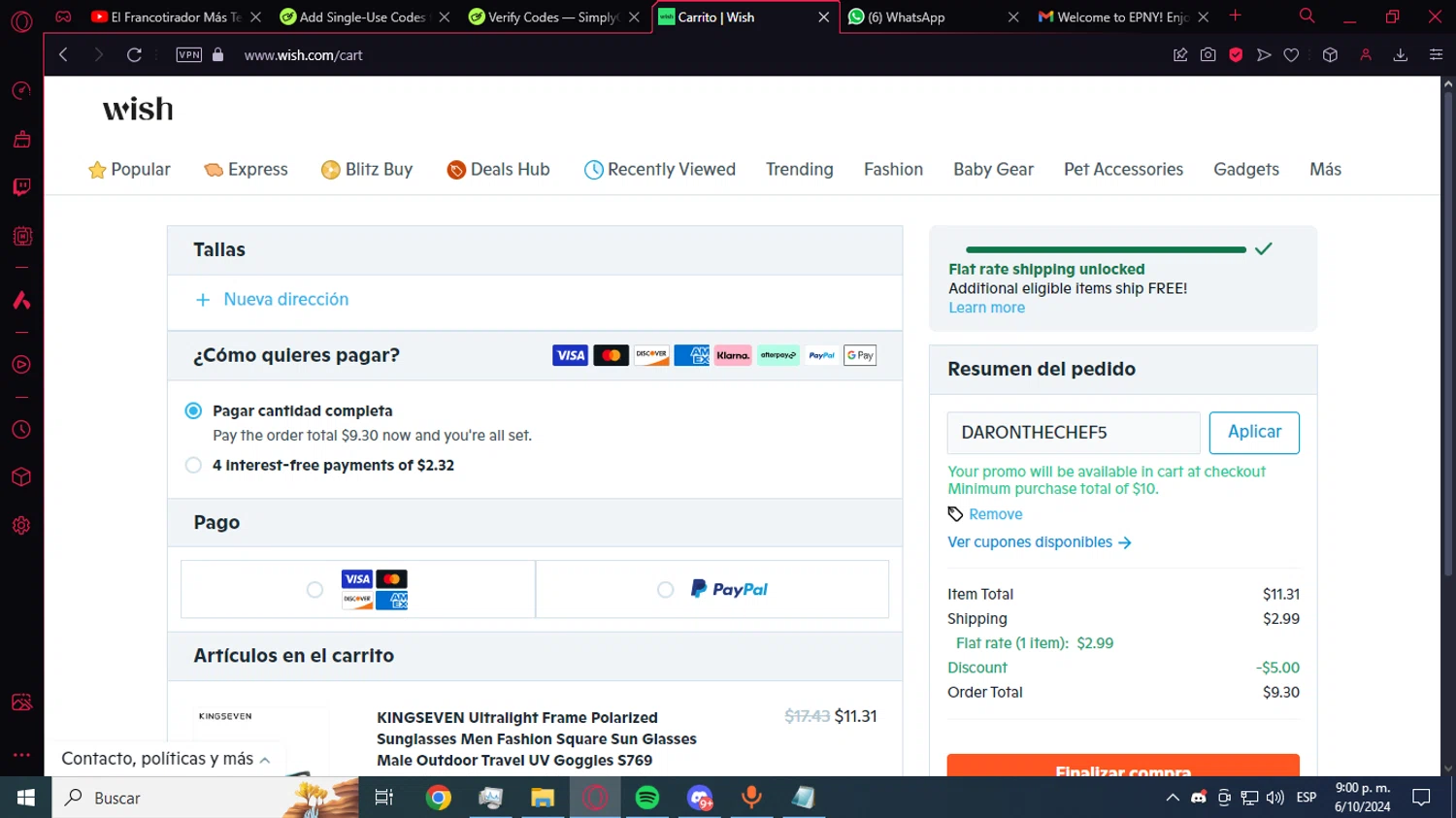Viewport: 1456px width, 818px height.
Task: Click the Klarna payment logo
Action: point(733,355)
